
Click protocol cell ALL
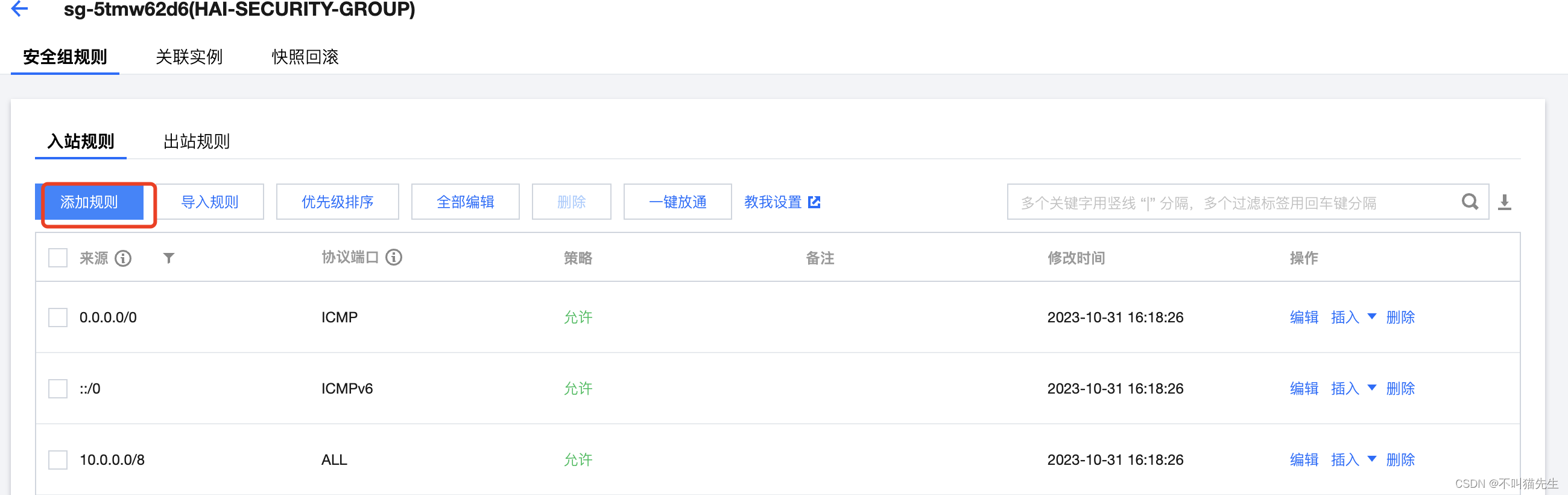[x=334, y=459]
